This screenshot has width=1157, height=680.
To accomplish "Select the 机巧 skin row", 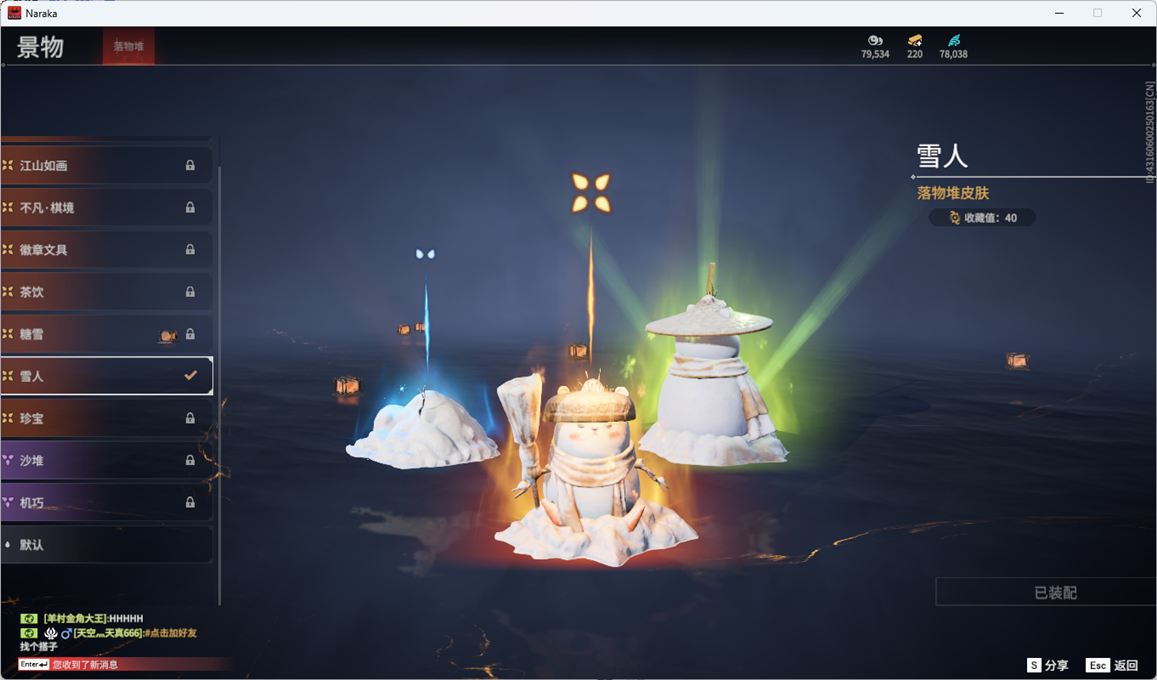I will (x=107, y=502).
